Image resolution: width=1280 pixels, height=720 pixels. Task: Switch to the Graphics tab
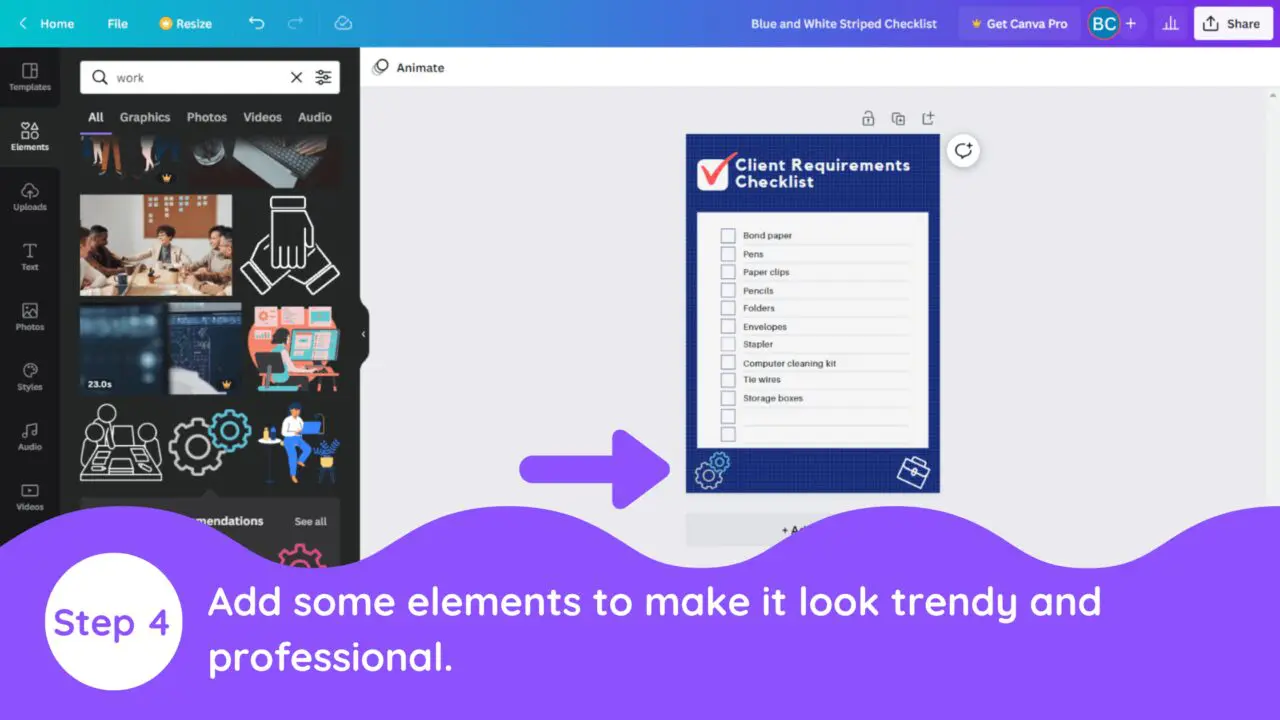tap(145, 117)
